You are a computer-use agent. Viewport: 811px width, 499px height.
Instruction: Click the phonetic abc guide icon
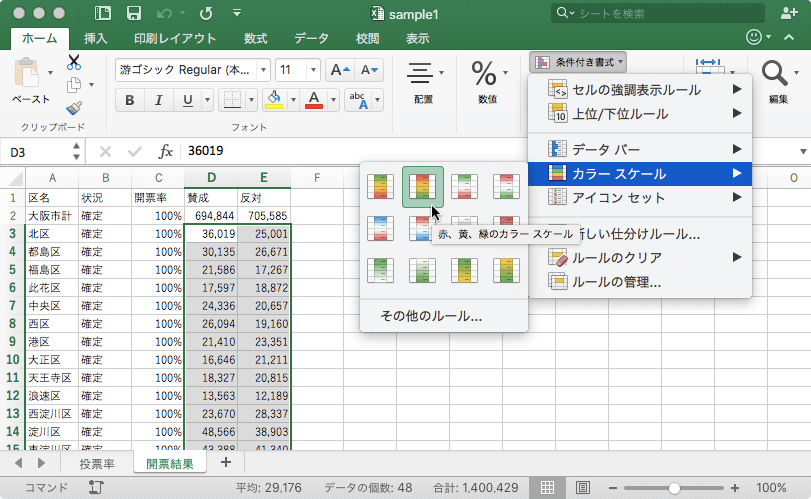click(x=359, y=100)
